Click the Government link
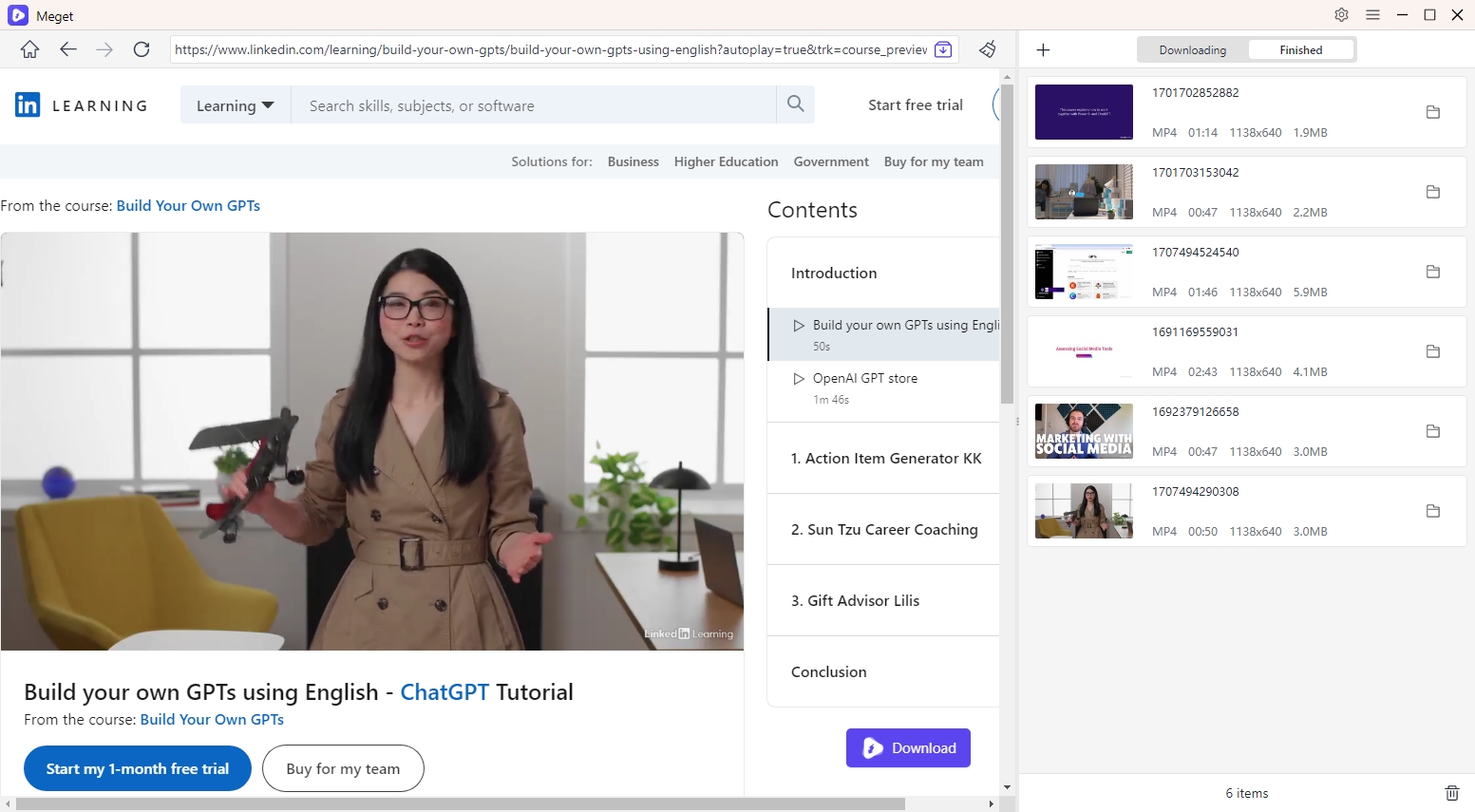This screenshot has width=1475, height=812. pyautogui.click(x=831, y=161)
